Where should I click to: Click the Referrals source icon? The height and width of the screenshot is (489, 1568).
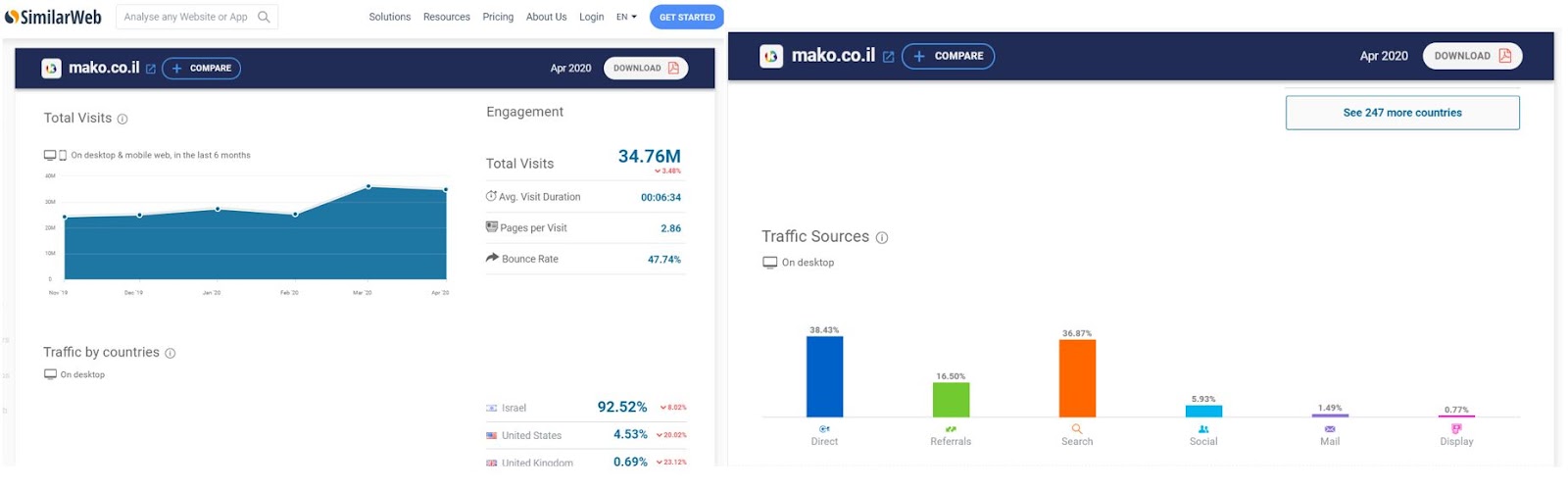[951, 429]
